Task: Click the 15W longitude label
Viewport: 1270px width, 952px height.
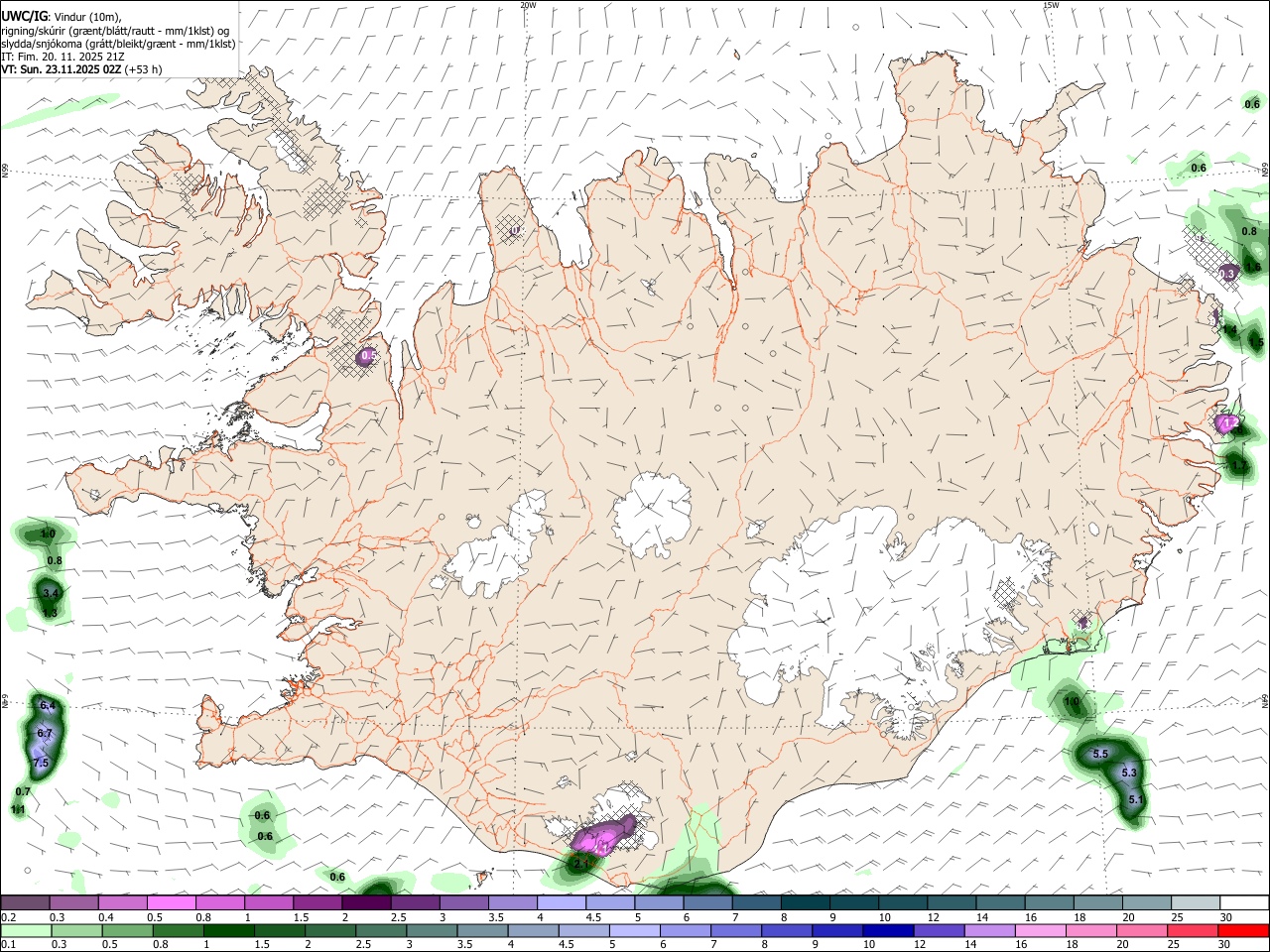Action: click(x=1051, y=5)
